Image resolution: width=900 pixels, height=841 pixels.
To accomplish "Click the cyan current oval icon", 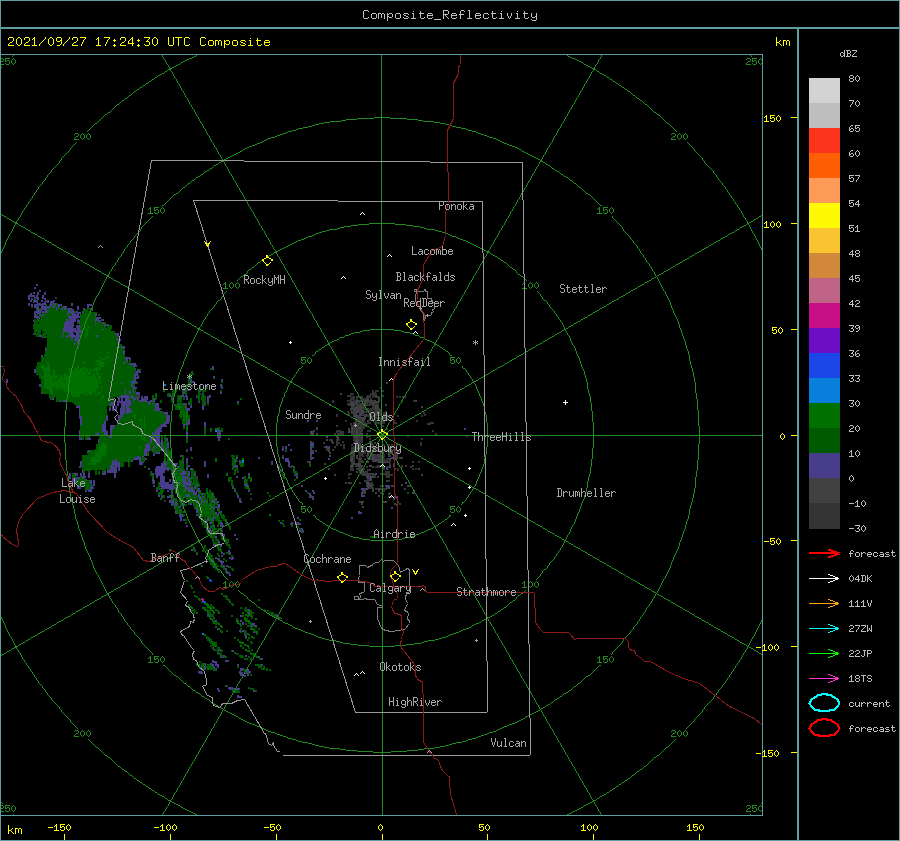I will [824, 703].
